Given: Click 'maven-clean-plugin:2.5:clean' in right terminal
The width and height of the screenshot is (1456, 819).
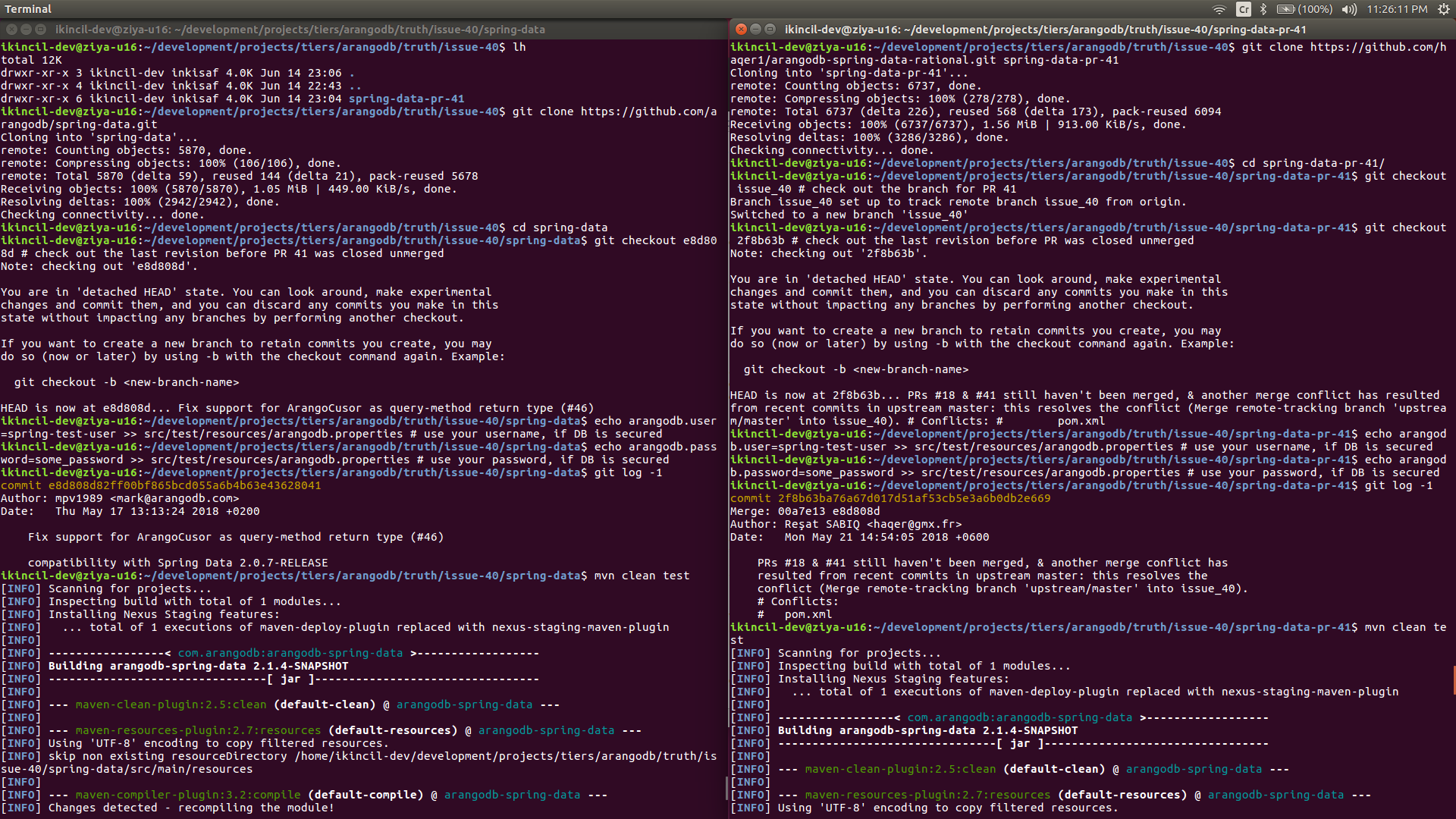Looking at the screenshot, I should (901, 769).
